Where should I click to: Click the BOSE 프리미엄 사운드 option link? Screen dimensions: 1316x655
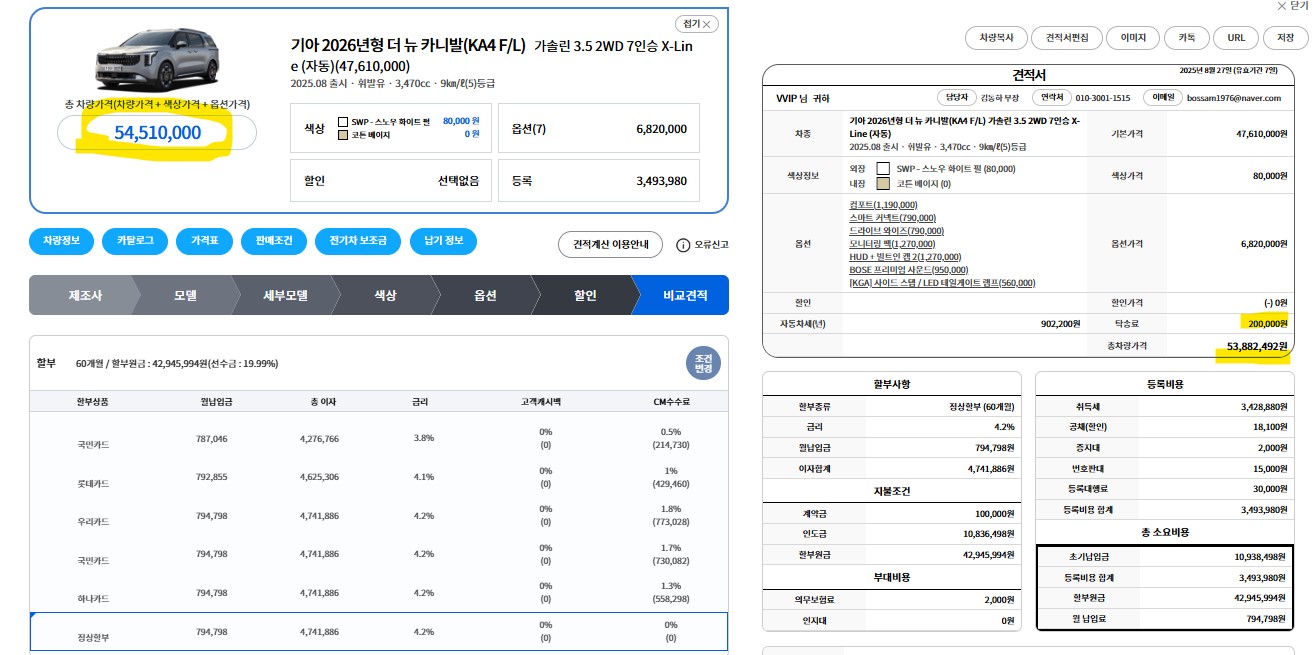[908, 270]
